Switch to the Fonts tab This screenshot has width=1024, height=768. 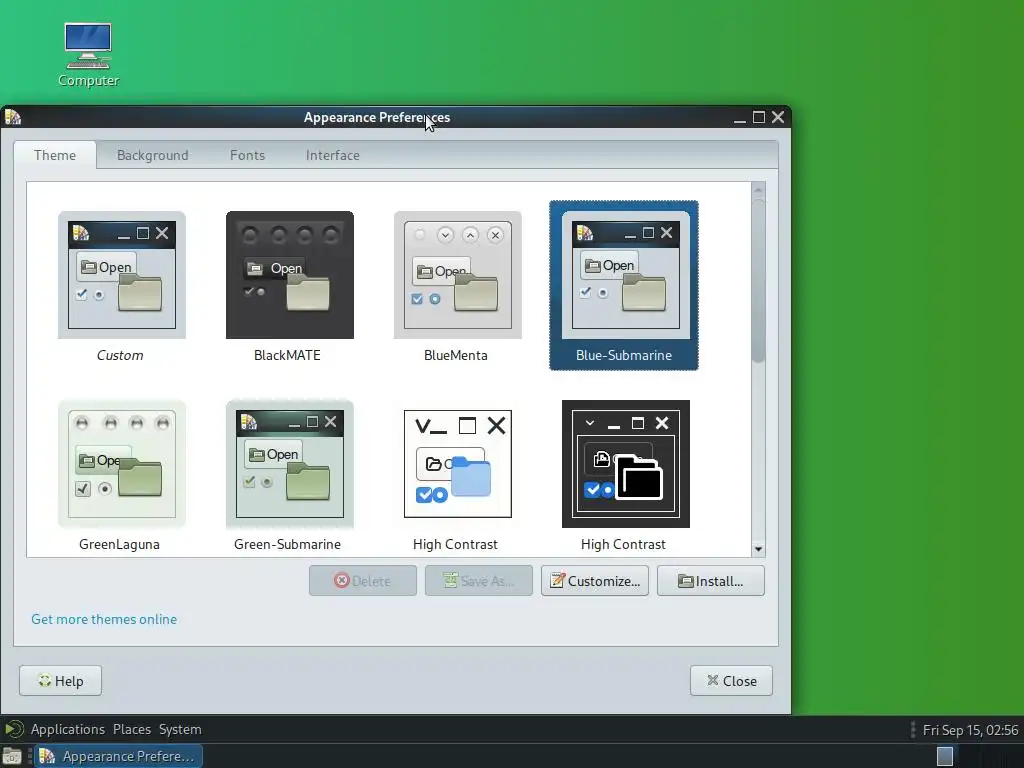[248, 155]
